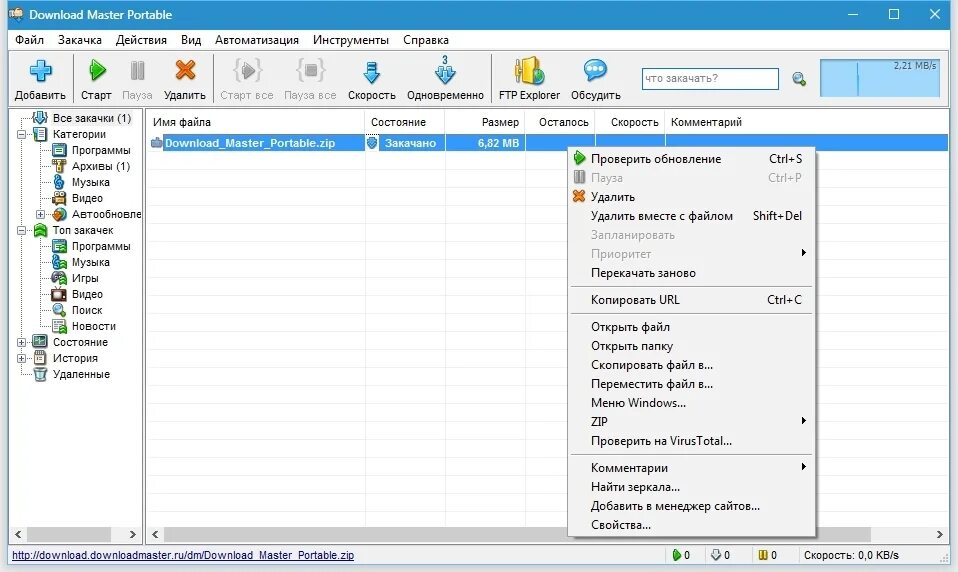
Task: Click the 2,21 MB/s speed graph
Action: 879,78
